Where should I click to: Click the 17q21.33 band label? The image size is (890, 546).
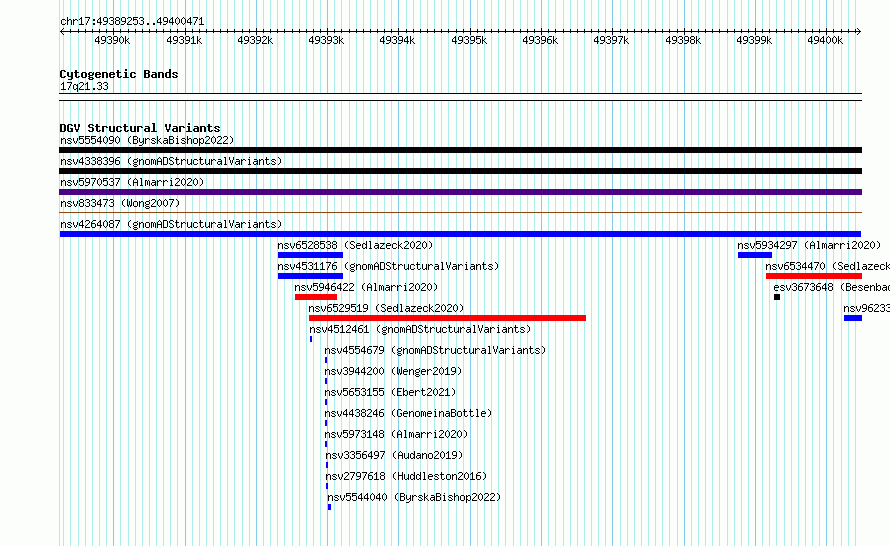pos(84,86)
